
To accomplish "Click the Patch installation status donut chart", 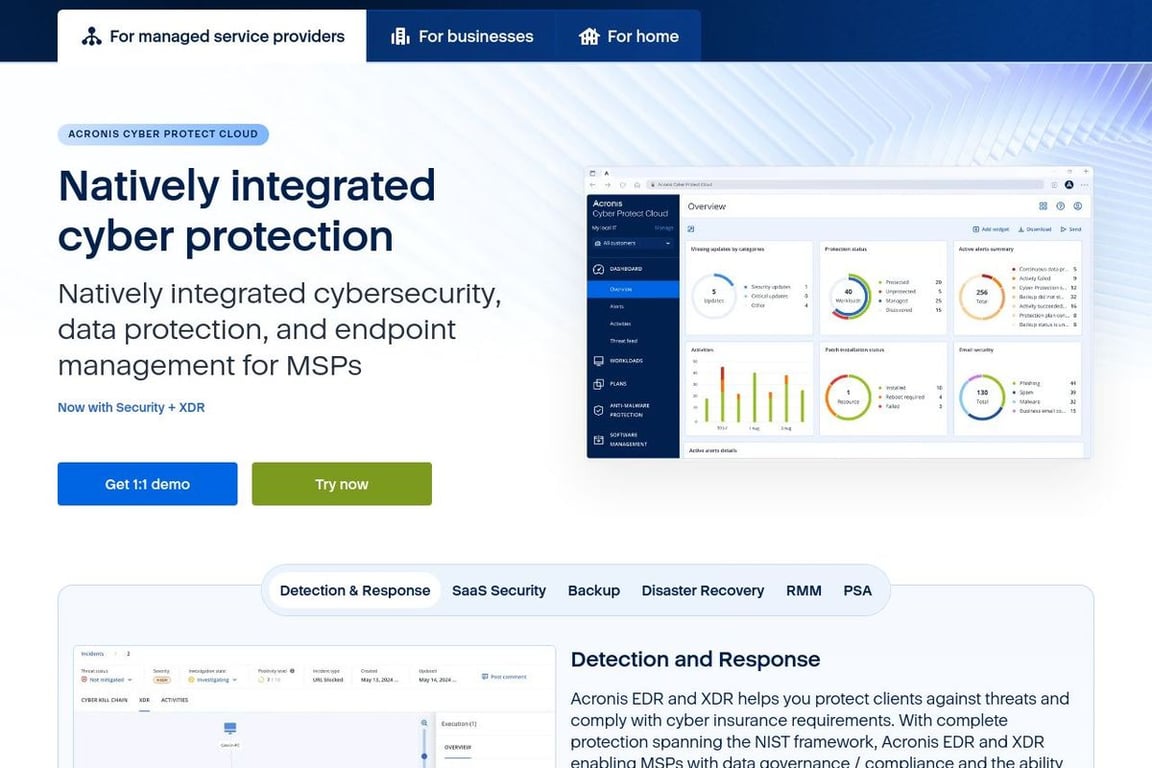I will pos(848,397).
